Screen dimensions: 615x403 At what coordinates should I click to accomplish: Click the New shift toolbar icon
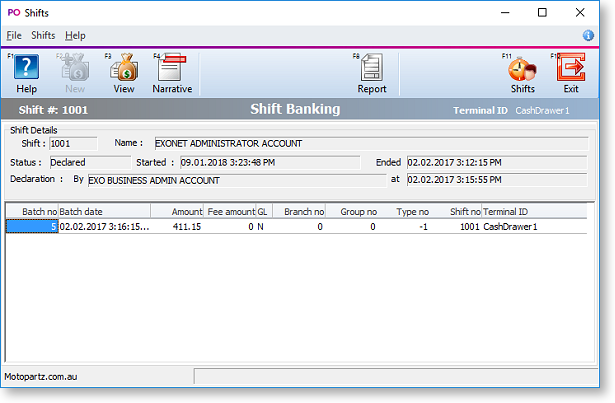tap(74, 74)
